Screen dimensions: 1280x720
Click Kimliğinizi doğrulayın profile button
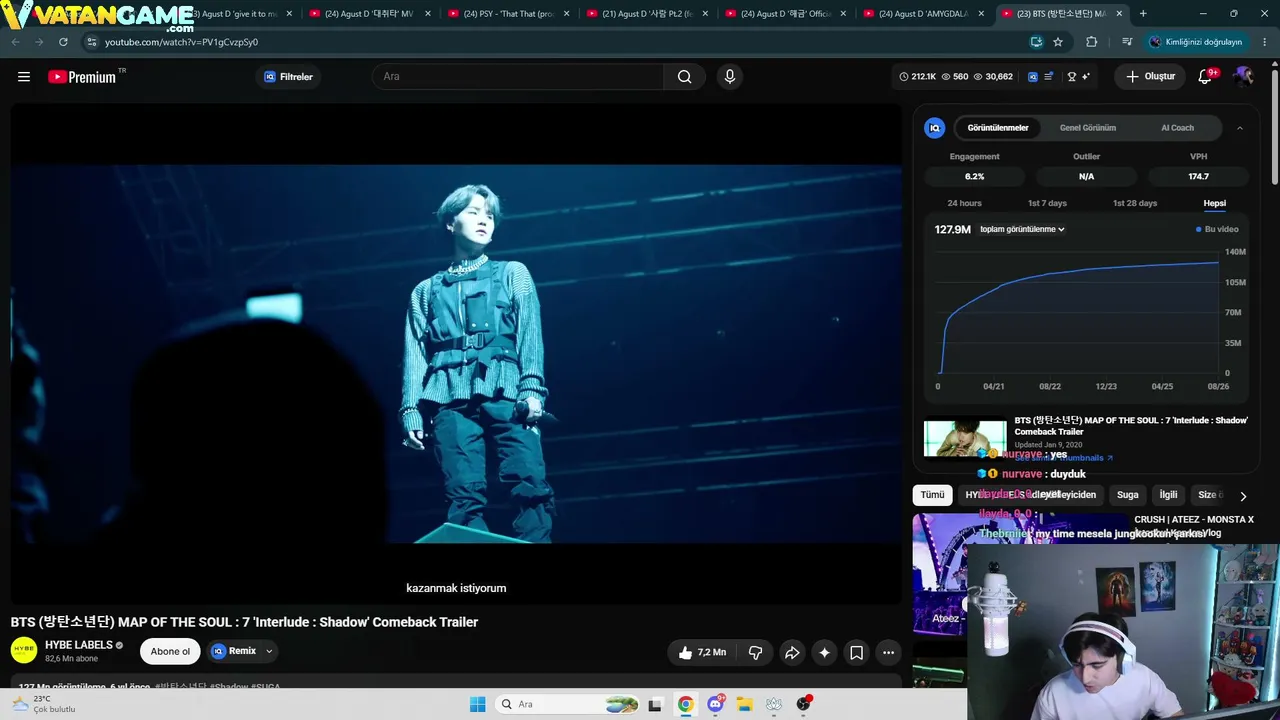click(1196, 42)
